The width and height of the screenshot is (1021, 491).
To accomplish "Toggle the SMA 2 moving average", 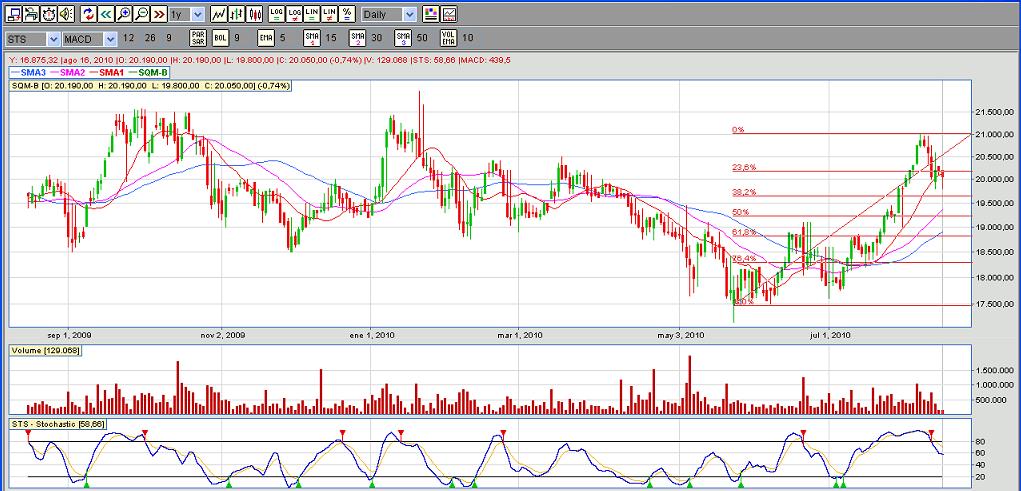I will pos(357,38).
